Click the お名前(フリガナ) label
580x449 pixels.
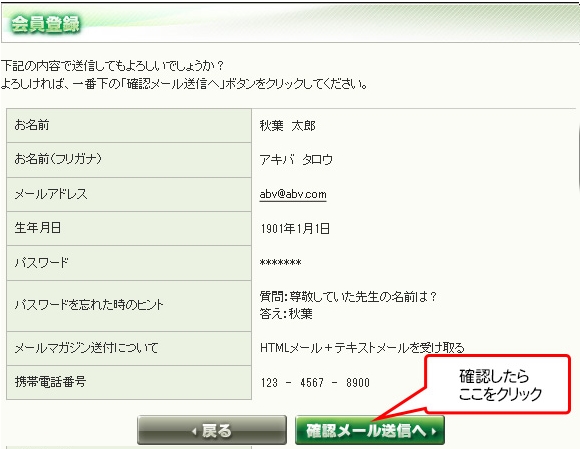coord(58,159)
